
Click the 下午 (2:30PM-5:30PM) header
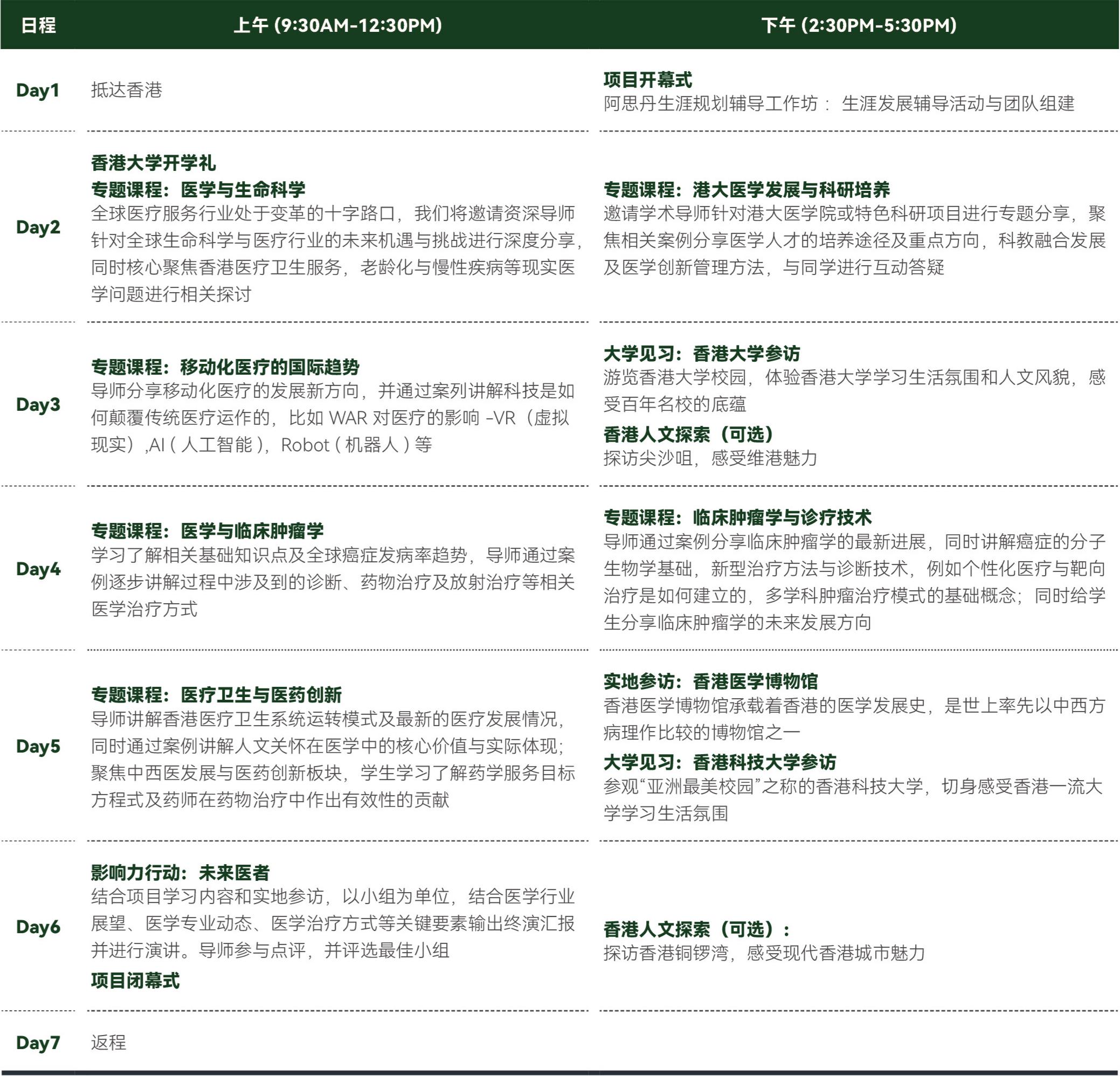pyautogui.click(x=858, y=25)
